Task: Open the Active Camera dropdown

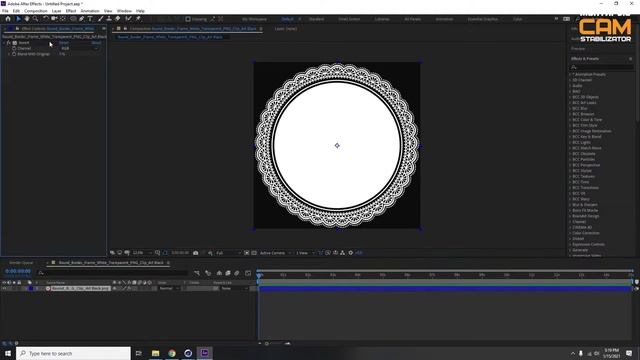Action: [x=275, y=253]
